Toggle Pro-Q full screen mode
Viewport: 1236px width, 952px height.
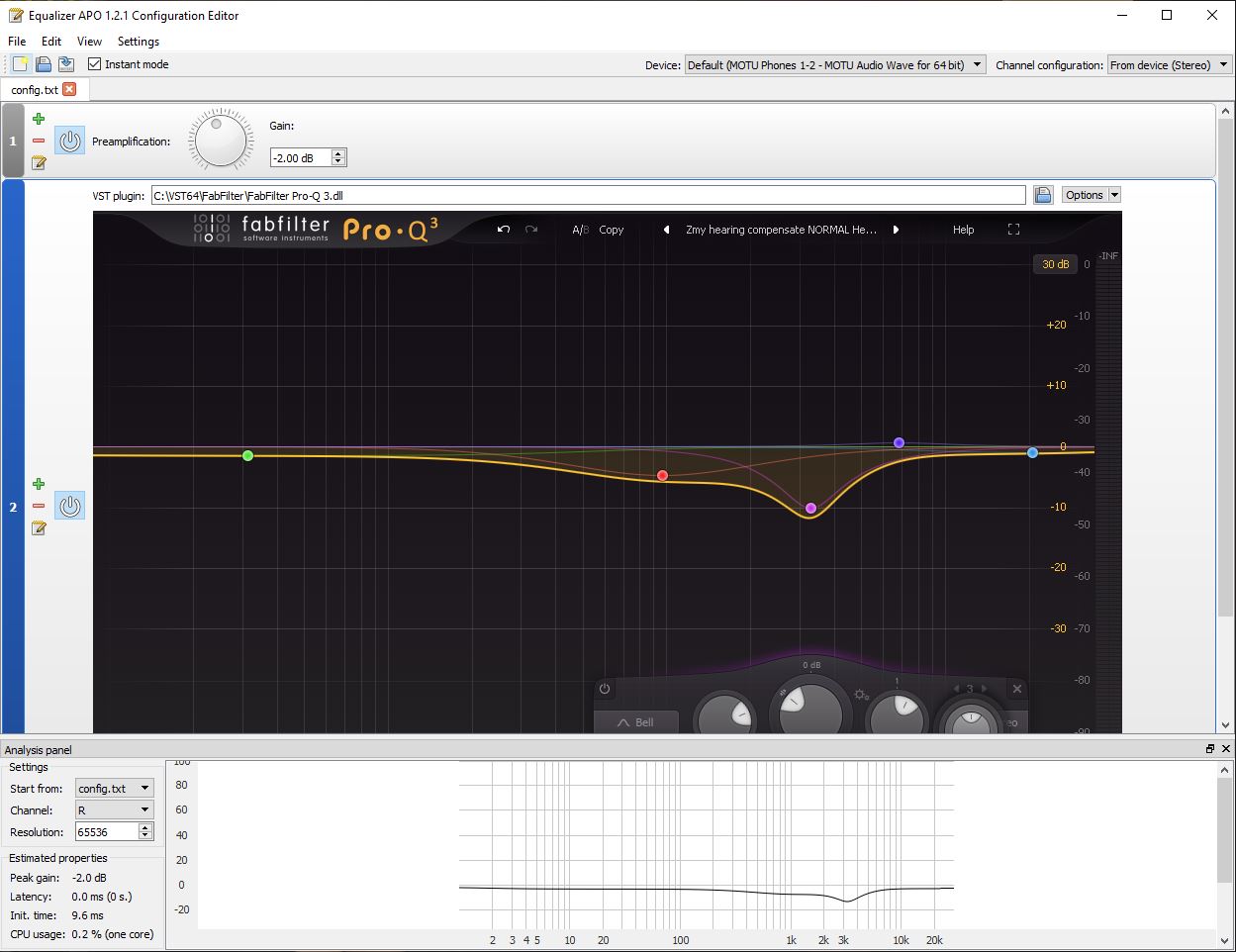[1013, 230]
